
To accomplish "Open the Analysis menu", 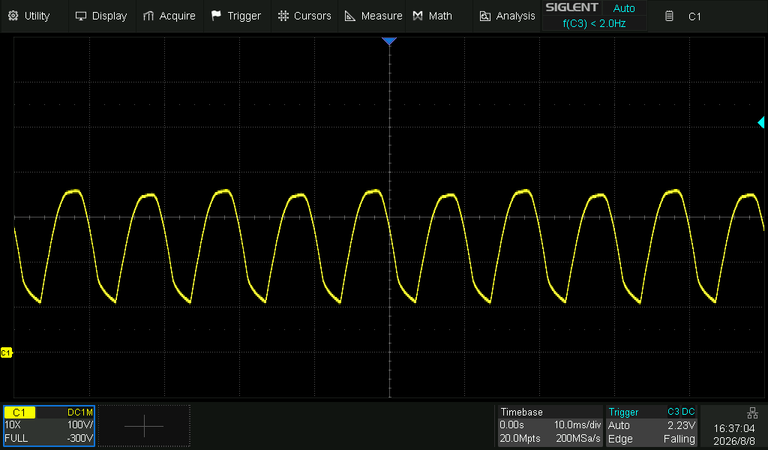I will [507, 16].
